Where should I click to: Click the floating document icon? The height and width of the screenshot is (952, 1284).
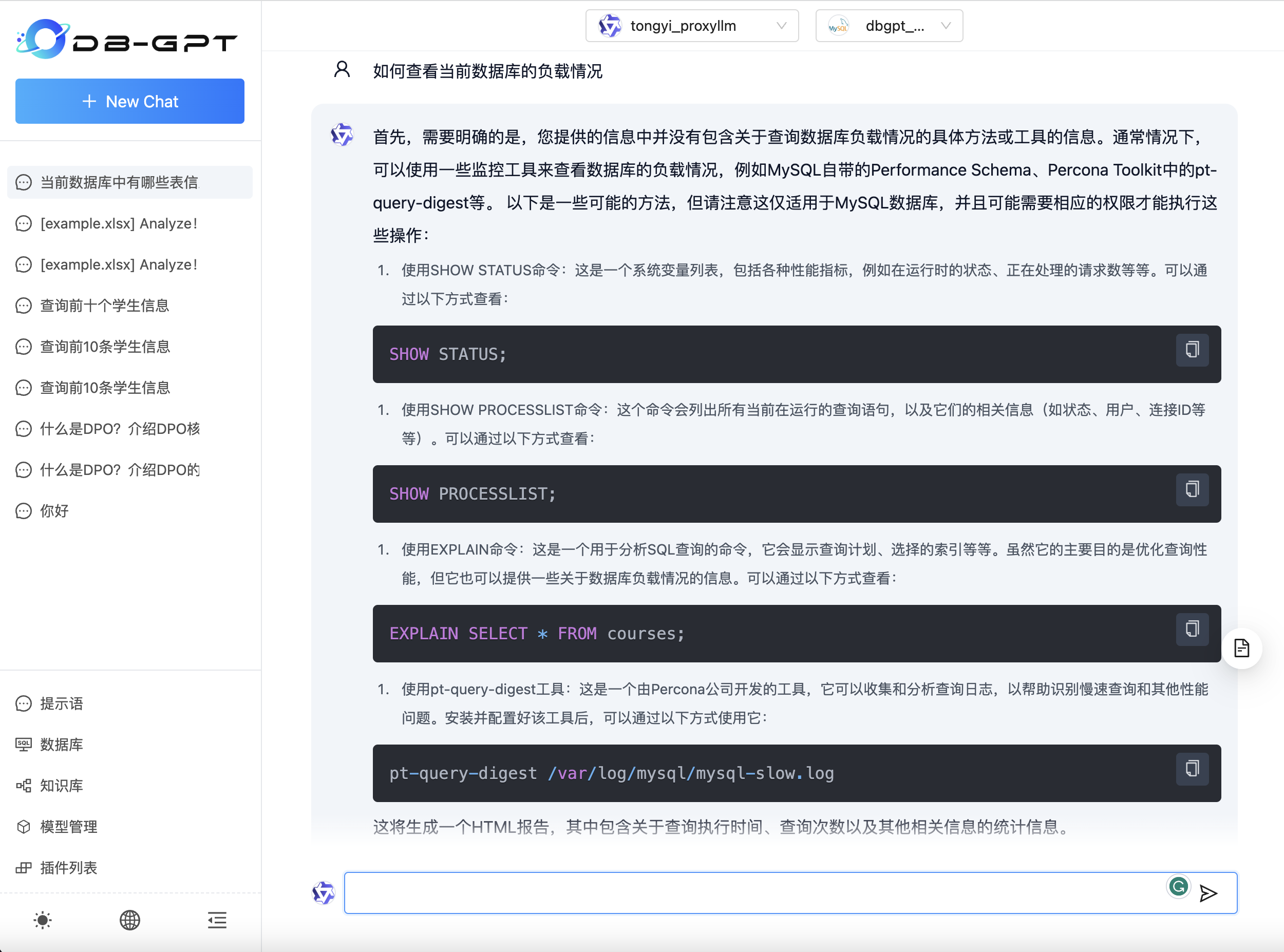point(1241,649)
